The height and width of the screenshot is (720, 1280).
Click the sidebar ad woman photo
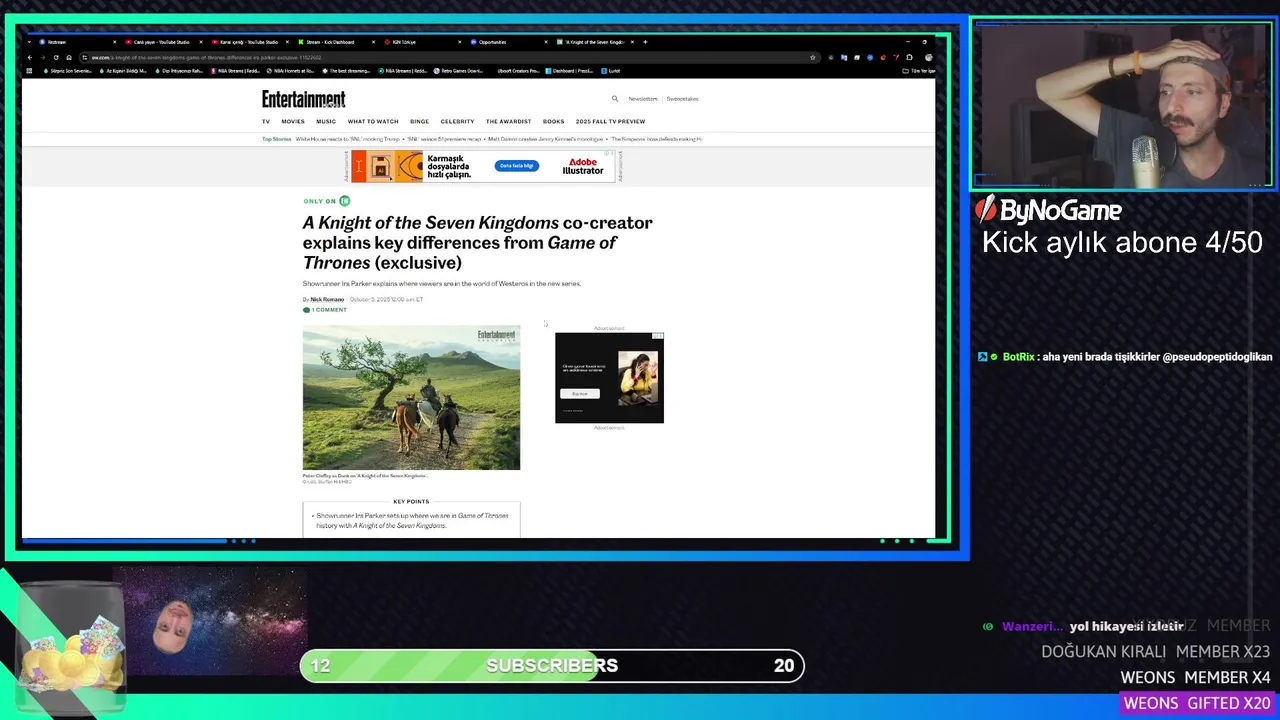(638, 377)
